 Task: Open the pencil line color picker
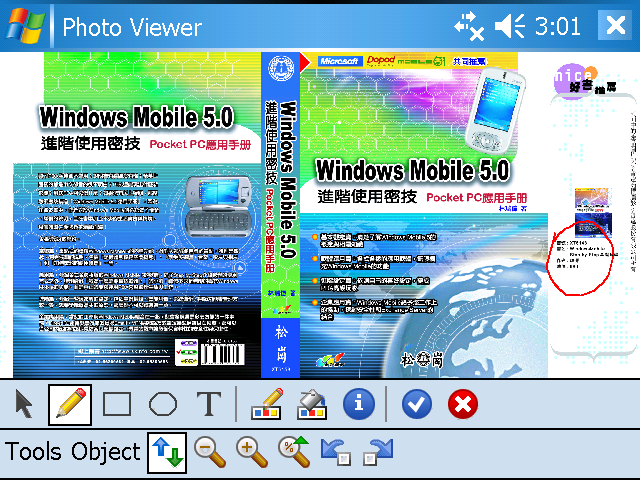267,404
